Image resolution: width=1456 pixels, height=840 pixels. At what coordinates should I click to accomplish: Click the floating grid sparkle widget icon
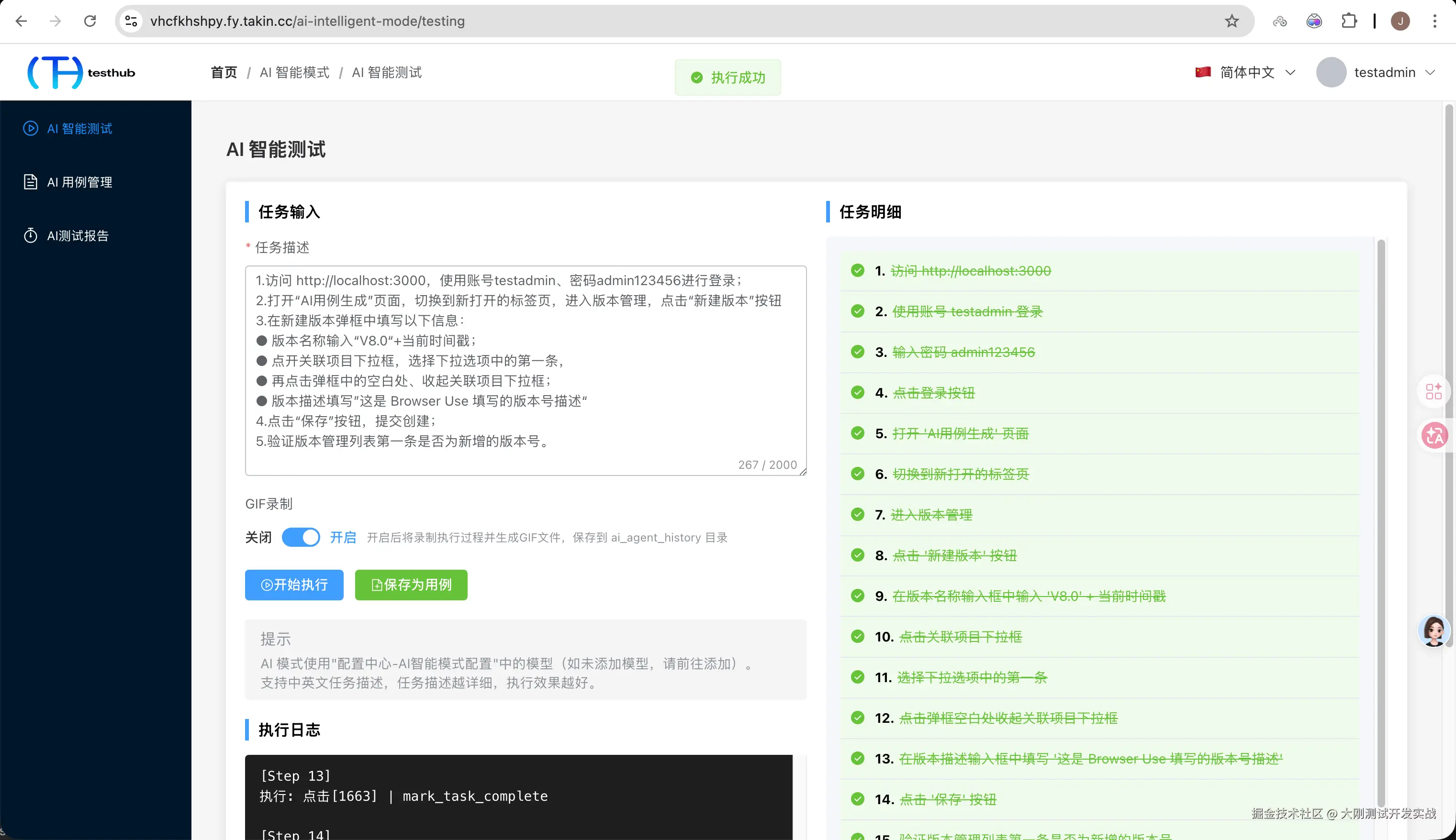click(x=1434, y=391)
